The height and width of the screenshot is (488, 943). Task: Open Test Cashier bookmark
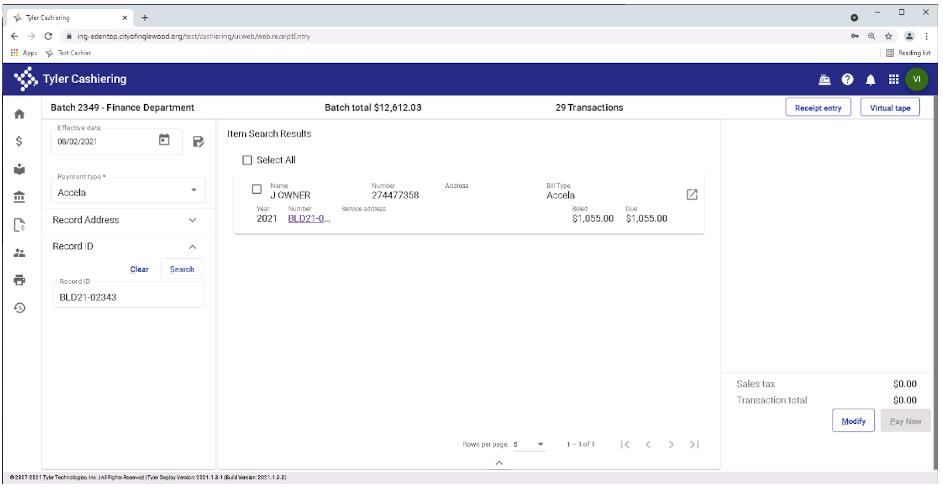[69, 53]
